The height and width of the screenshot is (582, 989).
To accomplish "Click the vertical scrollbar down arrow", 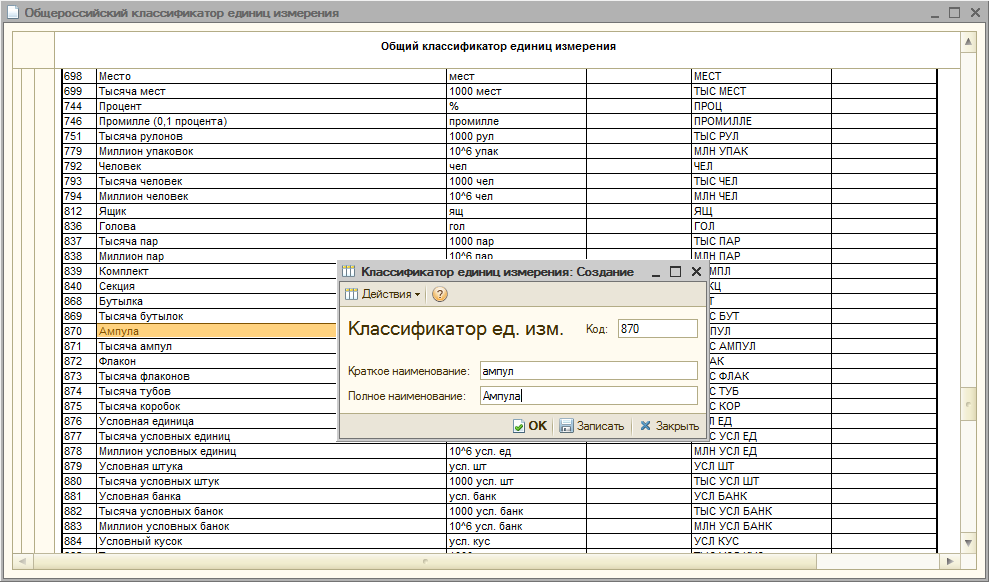I will point(967,540).
